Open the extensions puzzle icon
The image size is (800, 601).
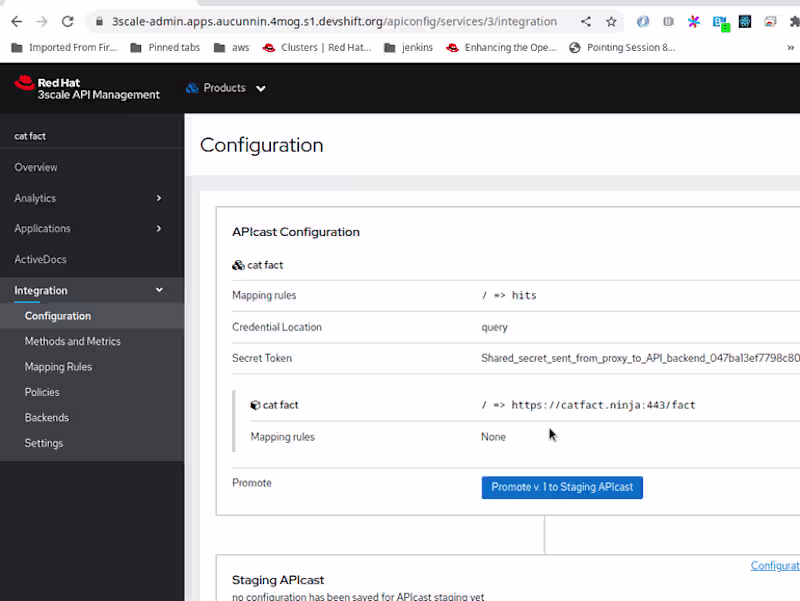point(794,21)
